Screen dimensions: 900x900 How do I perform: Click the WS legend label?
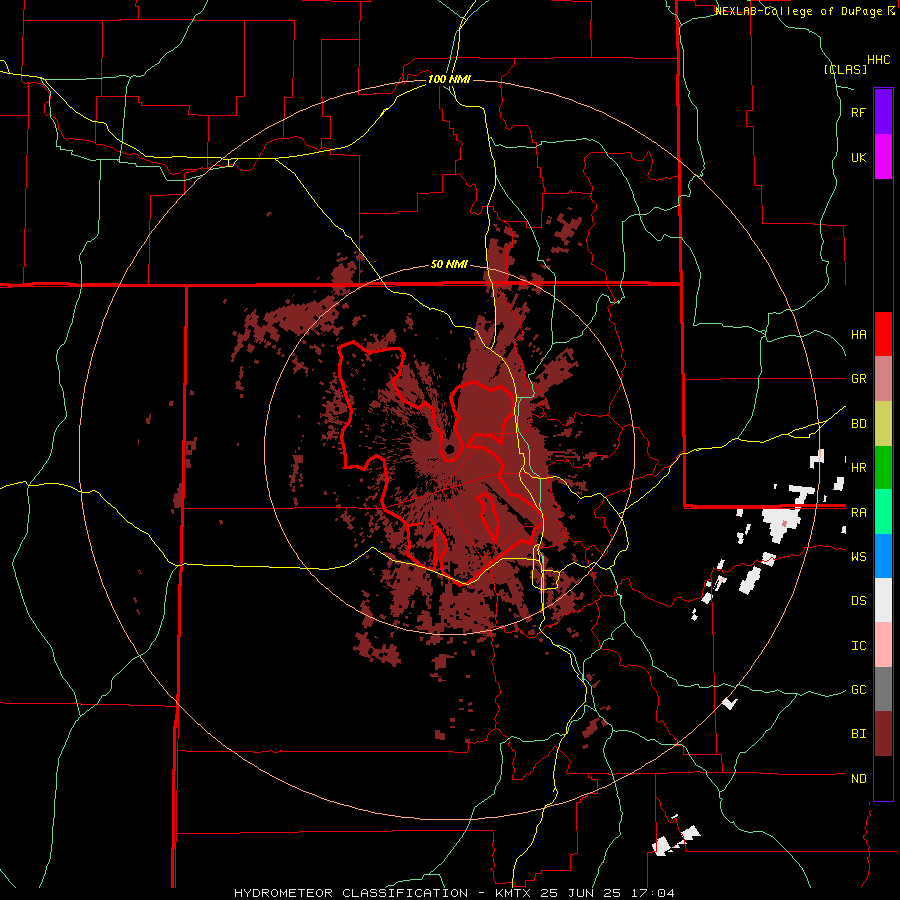pos(858,556)
